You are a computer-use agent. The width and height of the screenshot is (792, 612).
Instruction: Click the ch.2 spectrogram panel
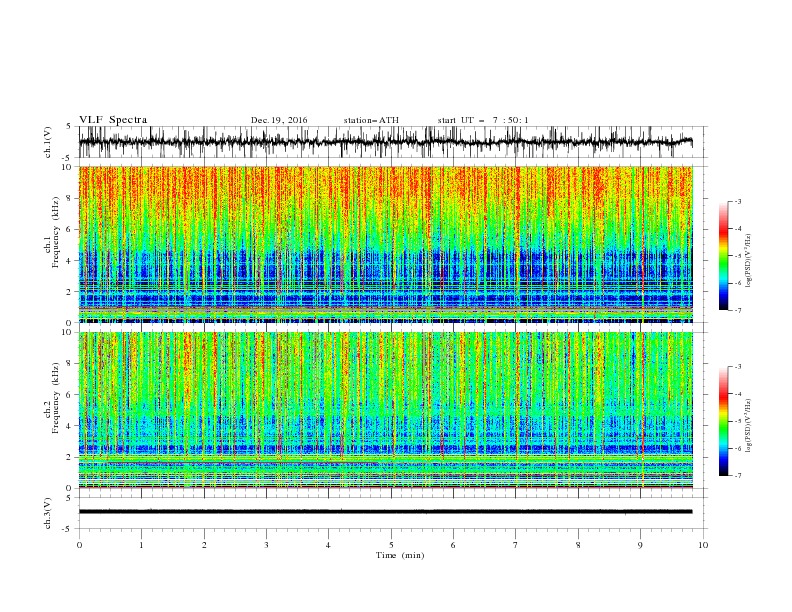tap(386, 410)
